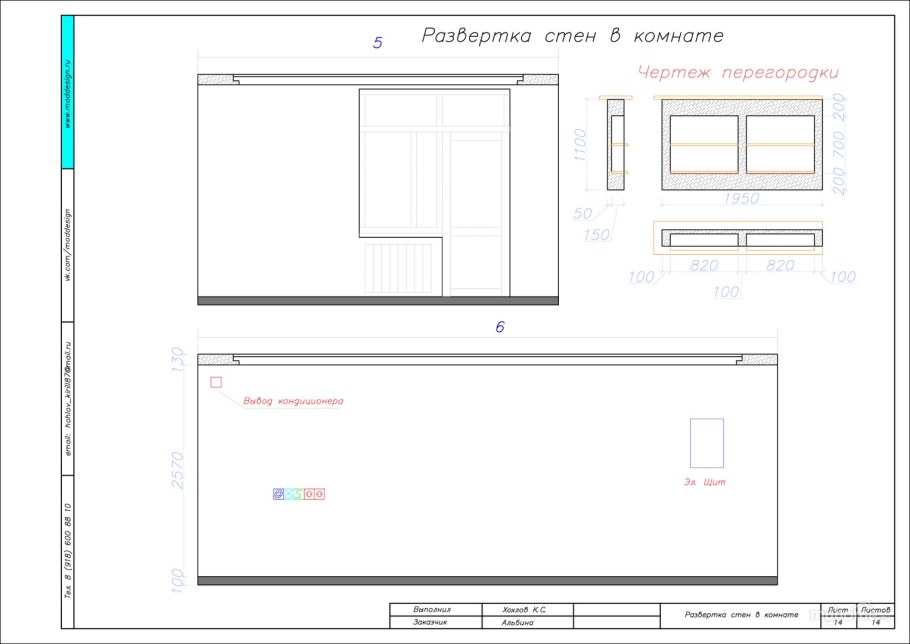This screenshot has height=644, width=910.
Task: Click the 'Развертка стен в комнате' title heading
Action: [572, 36]
